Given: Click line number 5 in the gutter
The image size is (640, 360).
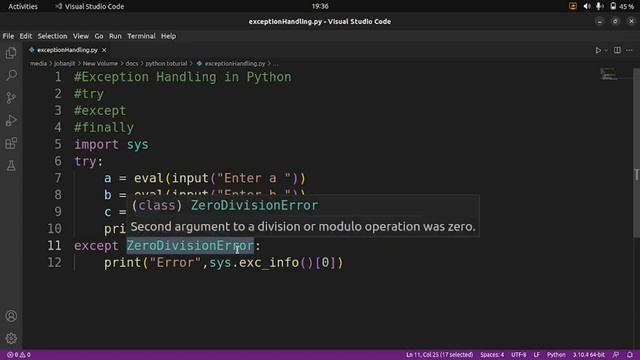Looking at the screenshot, I should 58,144.
